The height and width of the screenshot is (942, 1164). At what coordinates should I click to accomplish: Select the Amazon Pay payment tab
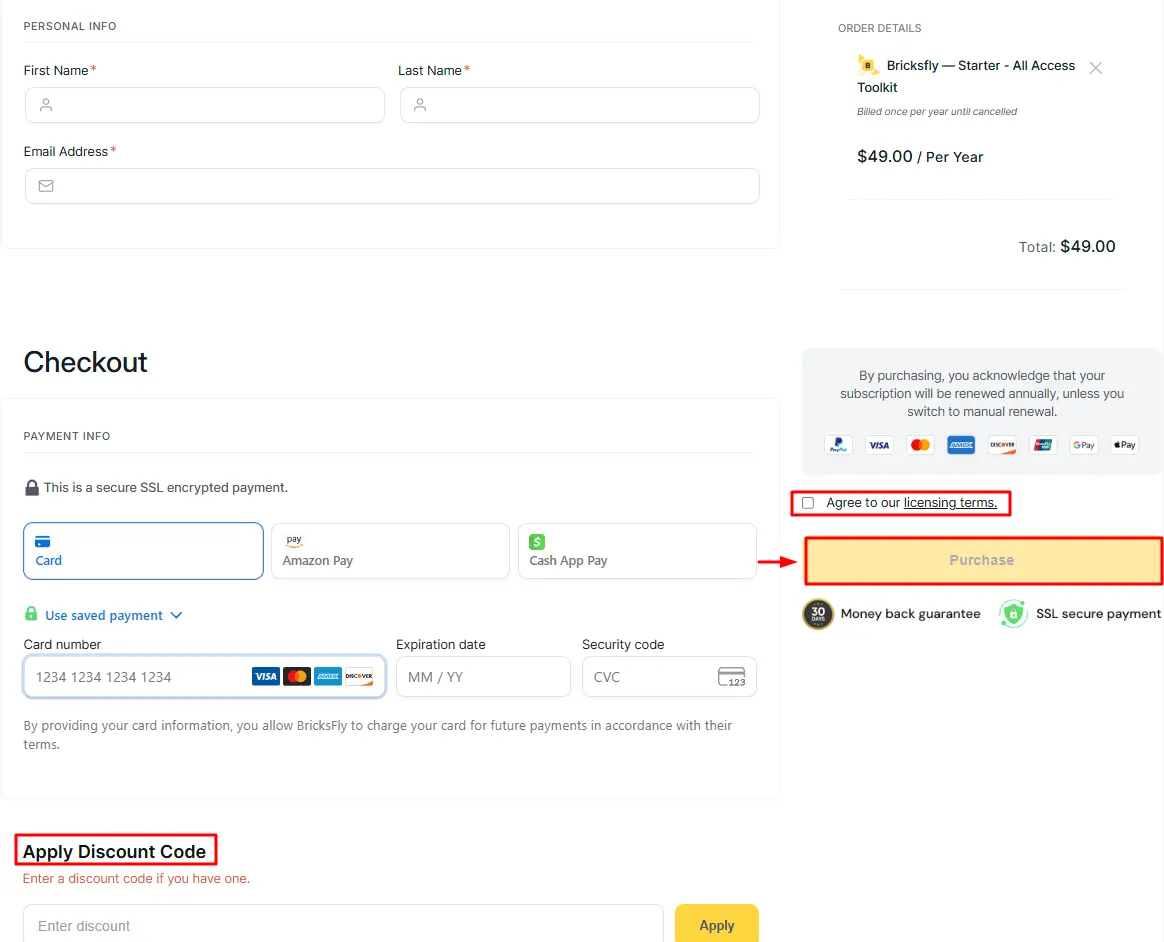coord(390,551)
